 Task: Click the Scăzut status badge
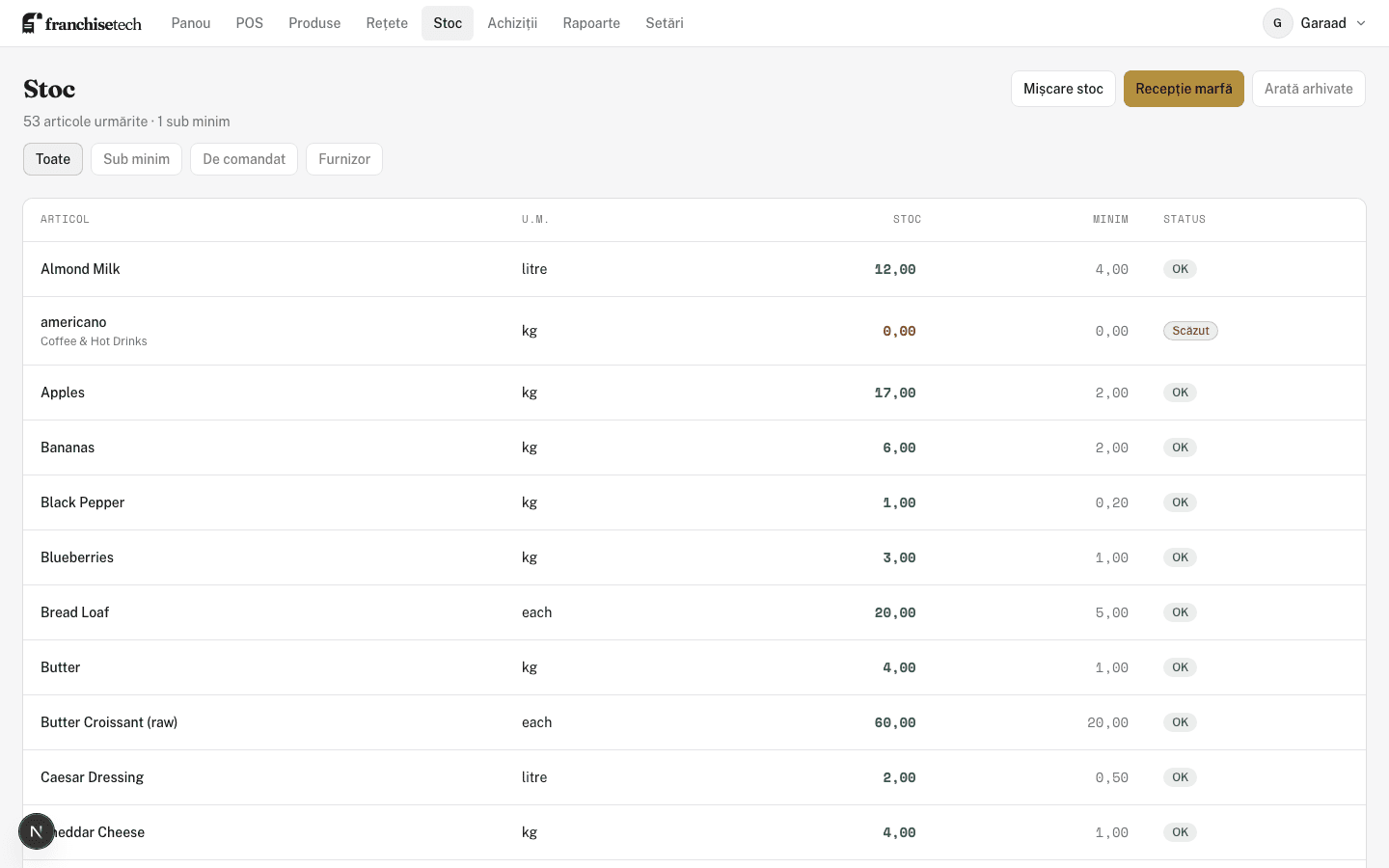click(1190, 331)
